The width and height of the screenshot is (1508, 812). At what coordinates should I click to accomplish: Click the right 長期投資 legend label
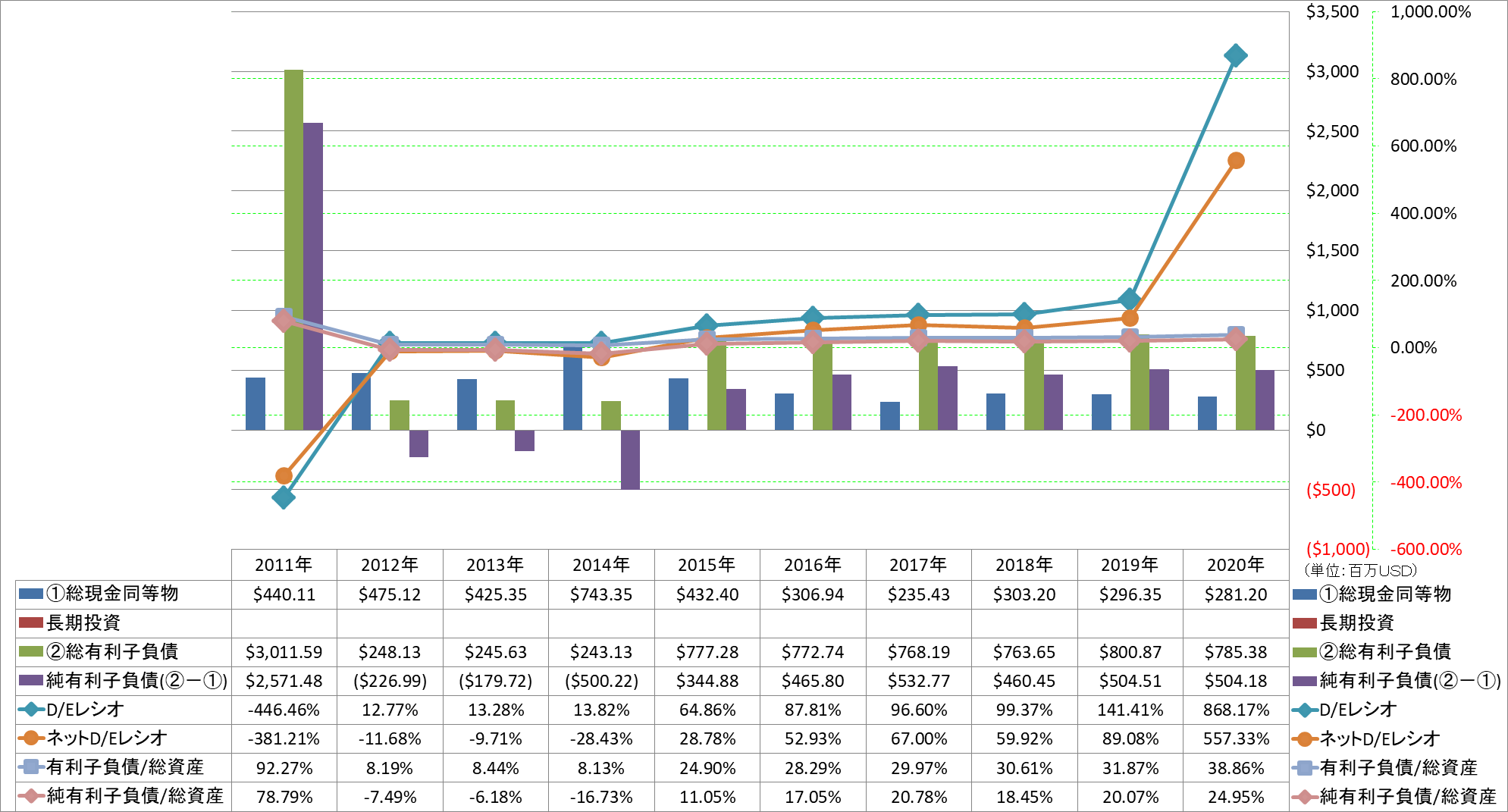pos(1356,622)
